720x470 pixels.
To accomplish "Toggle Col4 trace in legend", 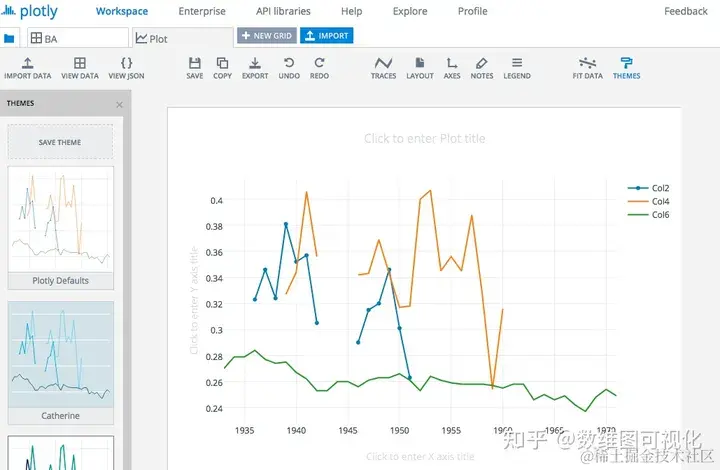I will tap(648, 201).
